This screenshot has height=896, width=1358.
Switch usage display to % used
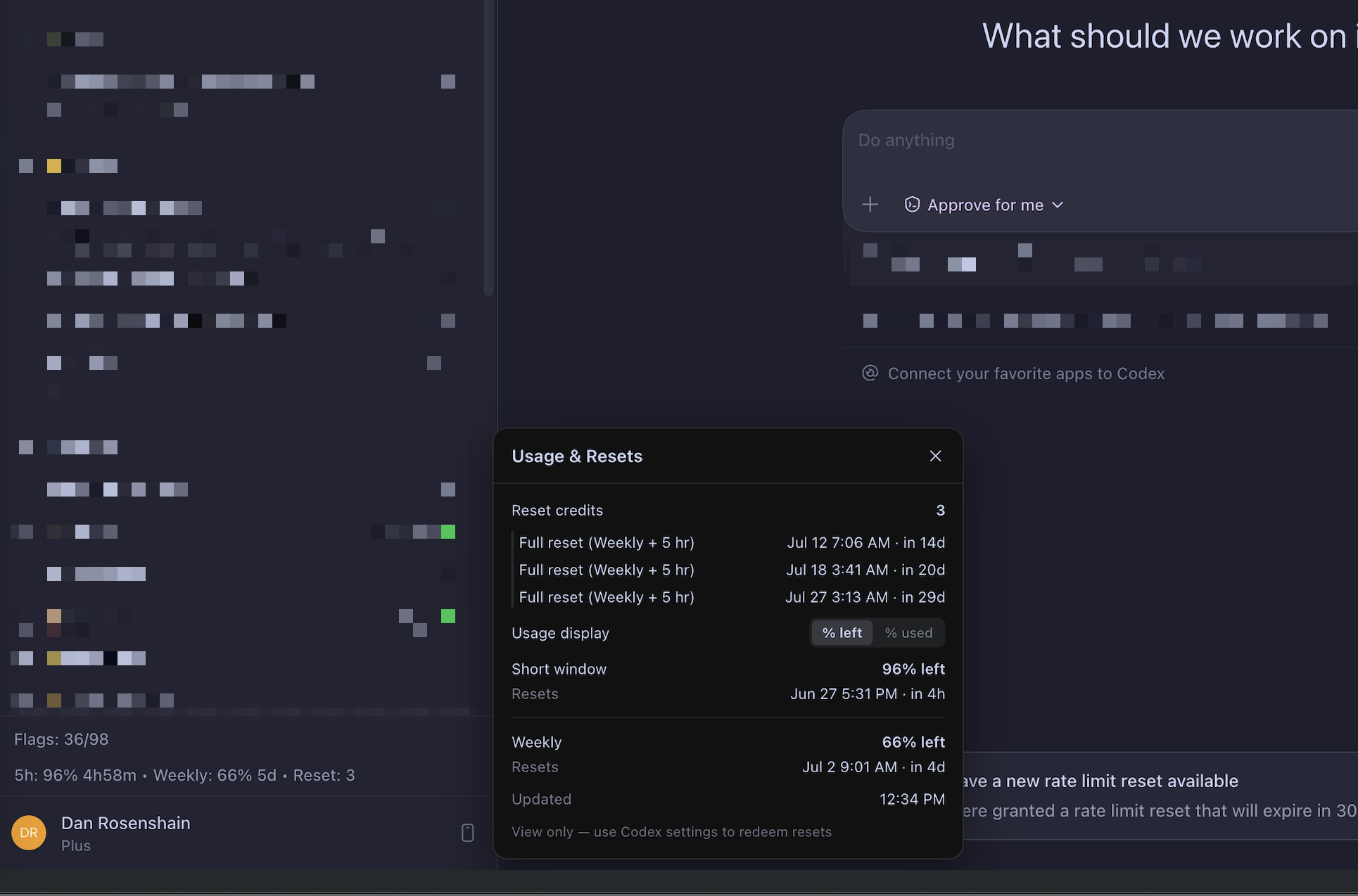(x=908, y=633)
